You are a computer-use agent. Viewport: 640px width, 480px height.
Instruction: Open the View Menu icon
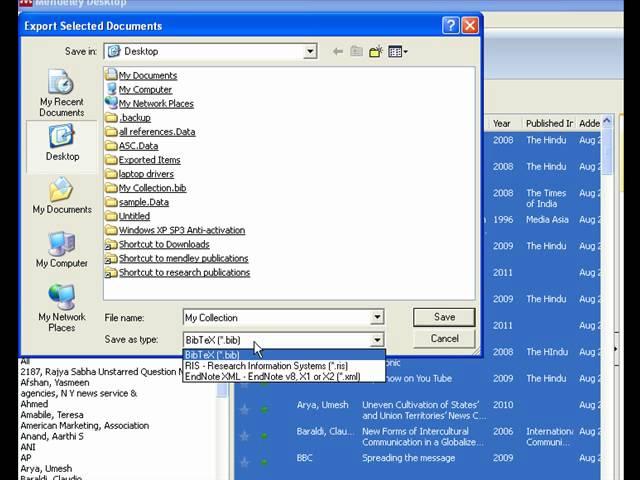tap(398, 51)
